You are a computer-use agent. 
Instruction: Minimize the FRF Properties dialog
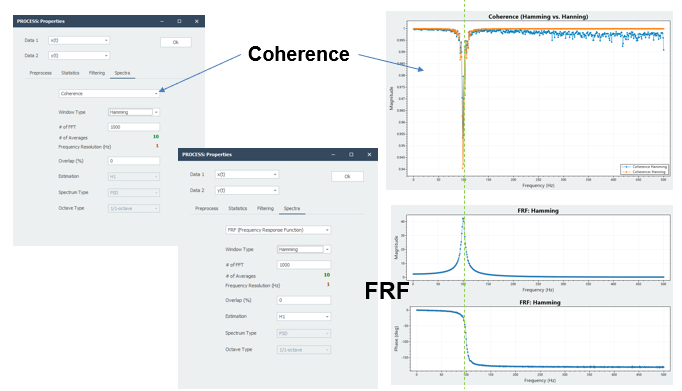coord(333,155)
